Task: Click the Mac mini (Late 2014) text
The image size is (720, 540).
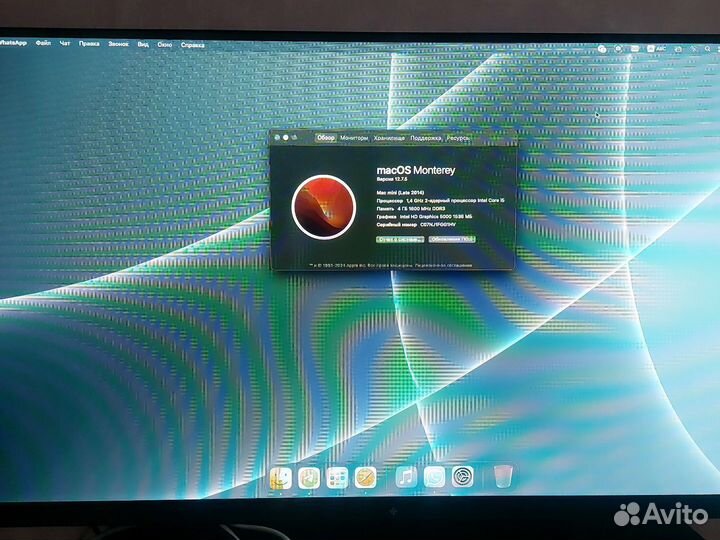Action: click(400, 192)
